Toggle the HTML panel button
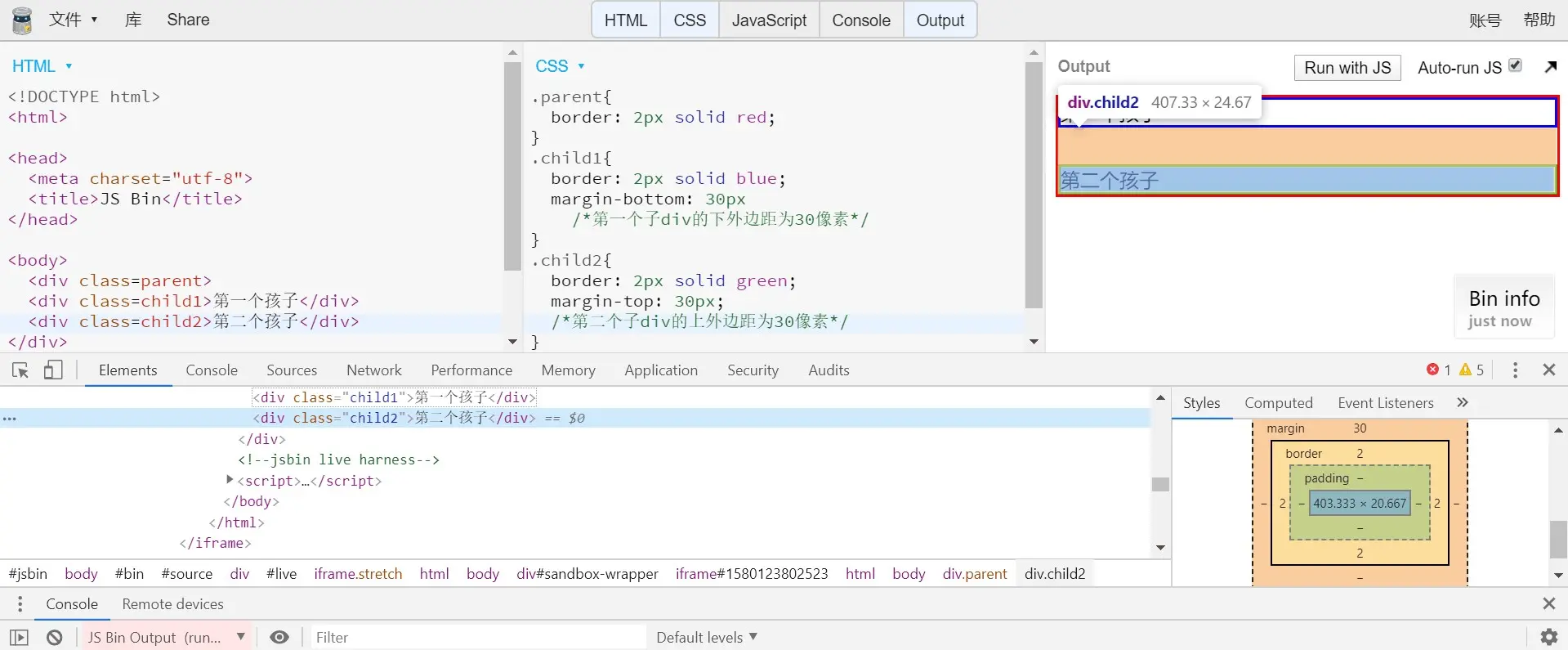 pyautogui.click(x=626, y=20)
